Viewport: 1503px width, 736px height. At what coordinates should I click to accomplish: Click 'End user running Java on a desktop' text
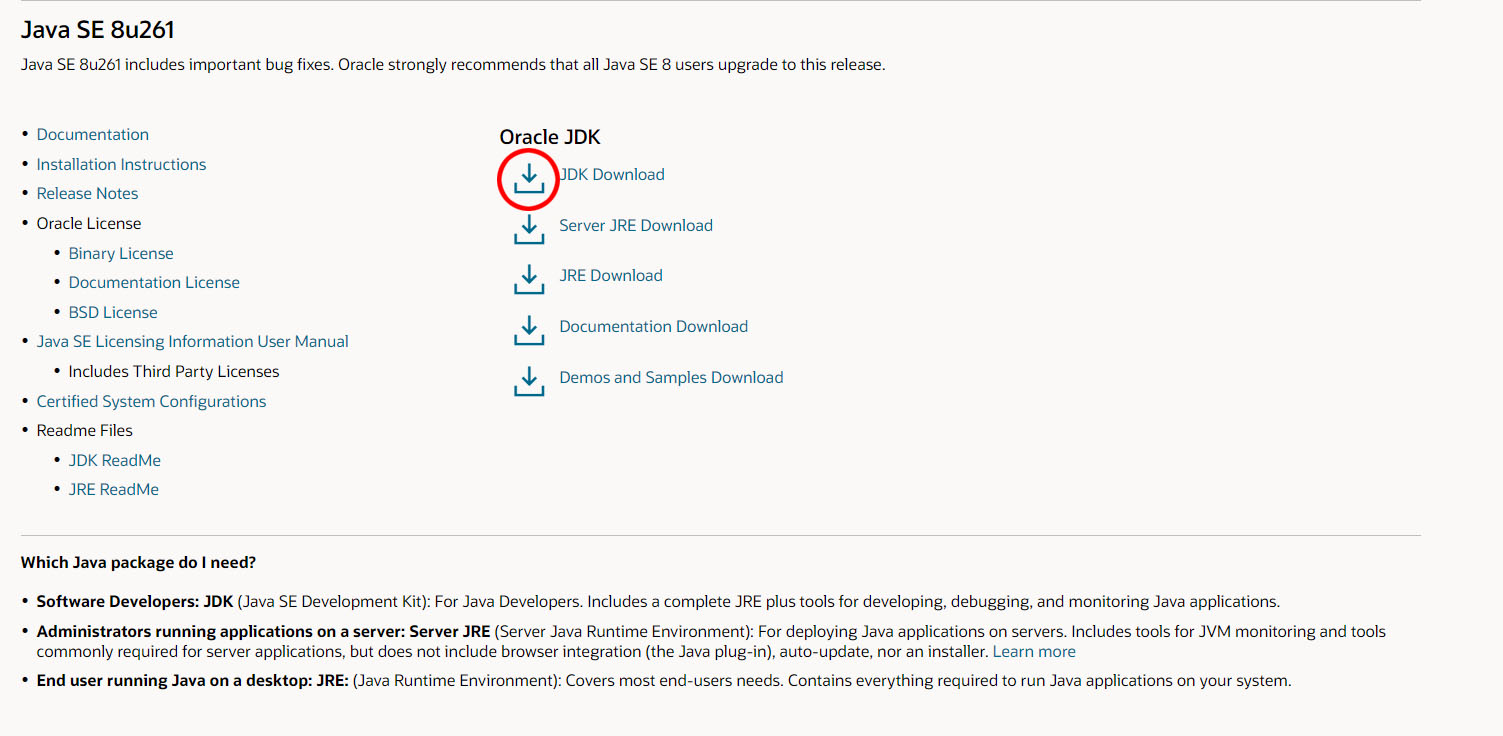(172, 681)
